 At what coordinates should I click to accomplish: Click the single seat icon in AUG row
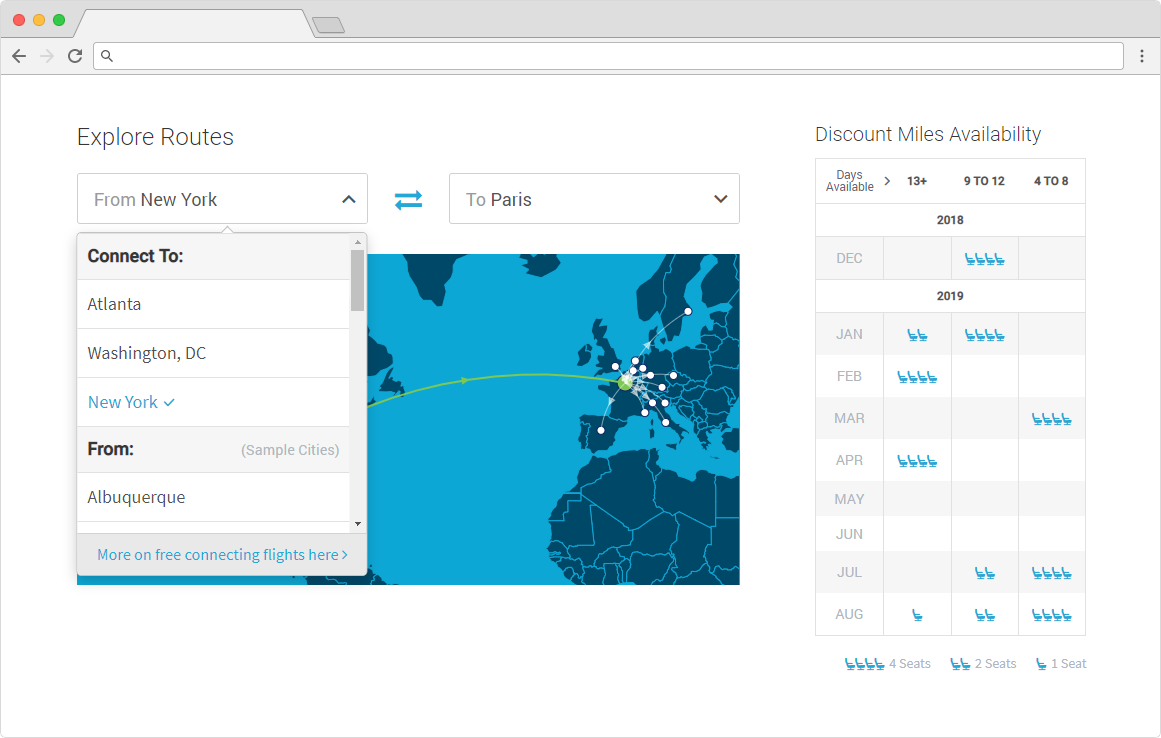tap(917, 614)
